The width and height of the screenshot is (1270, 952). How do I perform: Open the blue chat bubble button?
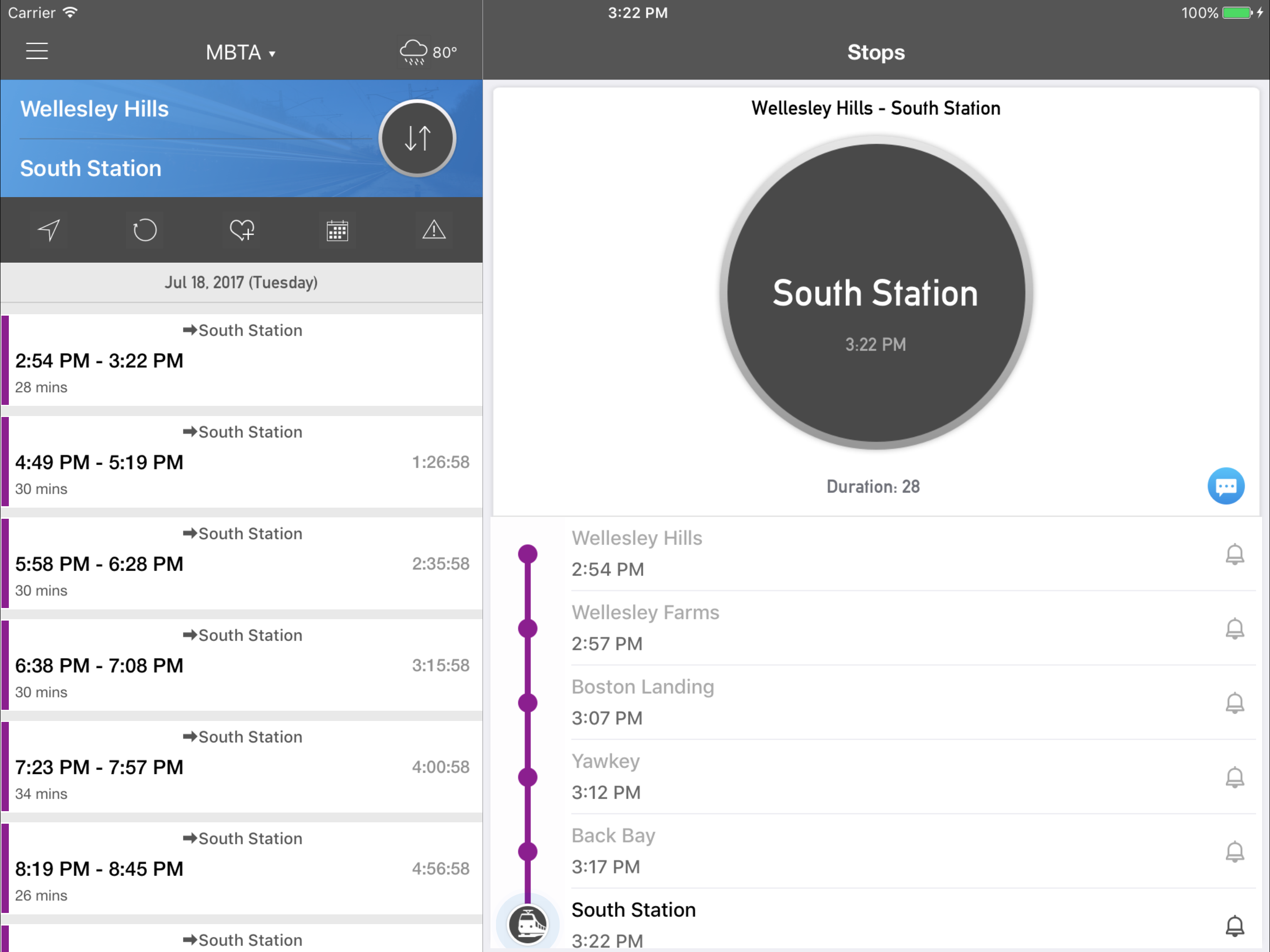click(x=1225, y=486)
